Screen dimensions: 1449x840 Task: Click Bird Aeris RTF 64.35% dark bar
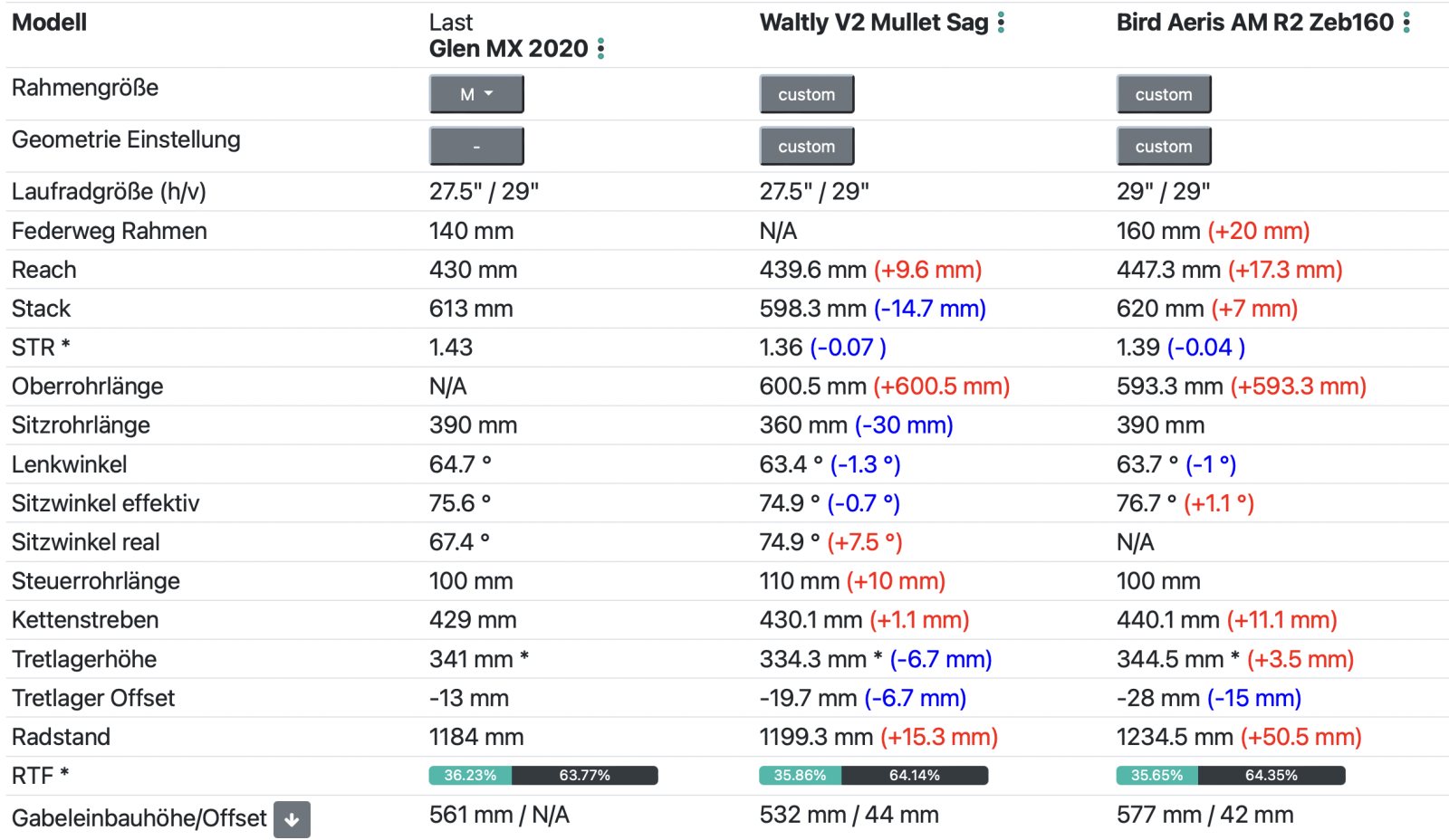click(x=1271, y=776)
